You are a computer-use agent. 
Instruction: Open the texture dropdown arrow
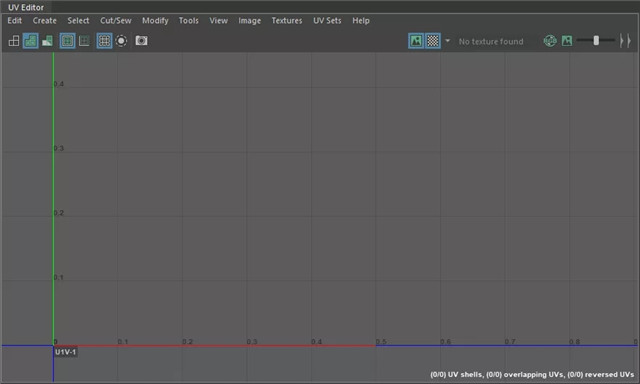tap(447, 41)
